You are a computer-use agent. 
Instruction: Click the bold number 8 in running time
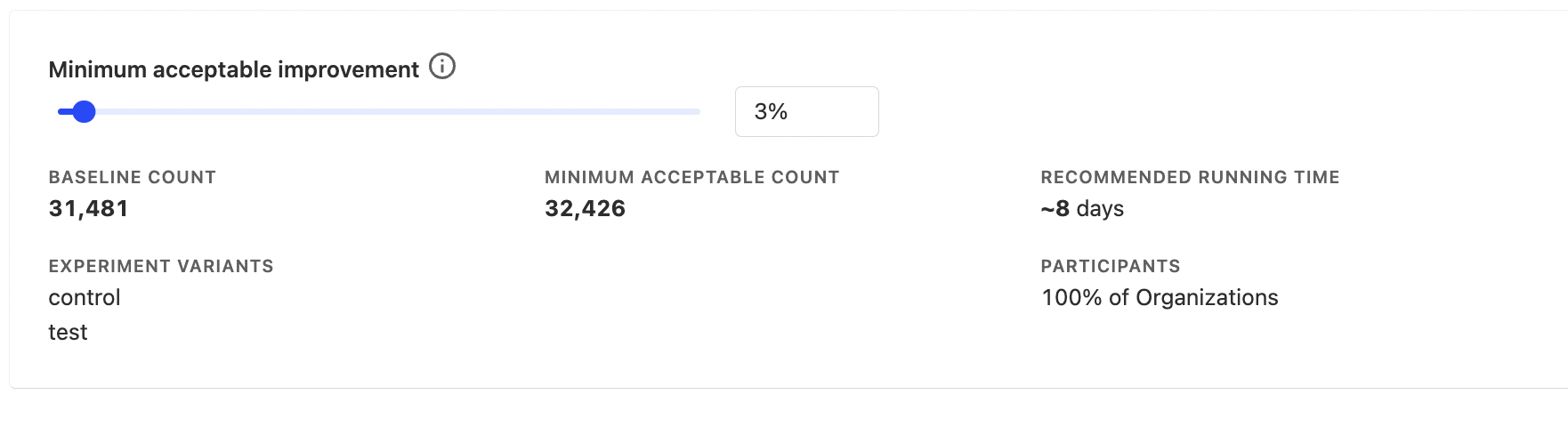[x=1063, y=208]
